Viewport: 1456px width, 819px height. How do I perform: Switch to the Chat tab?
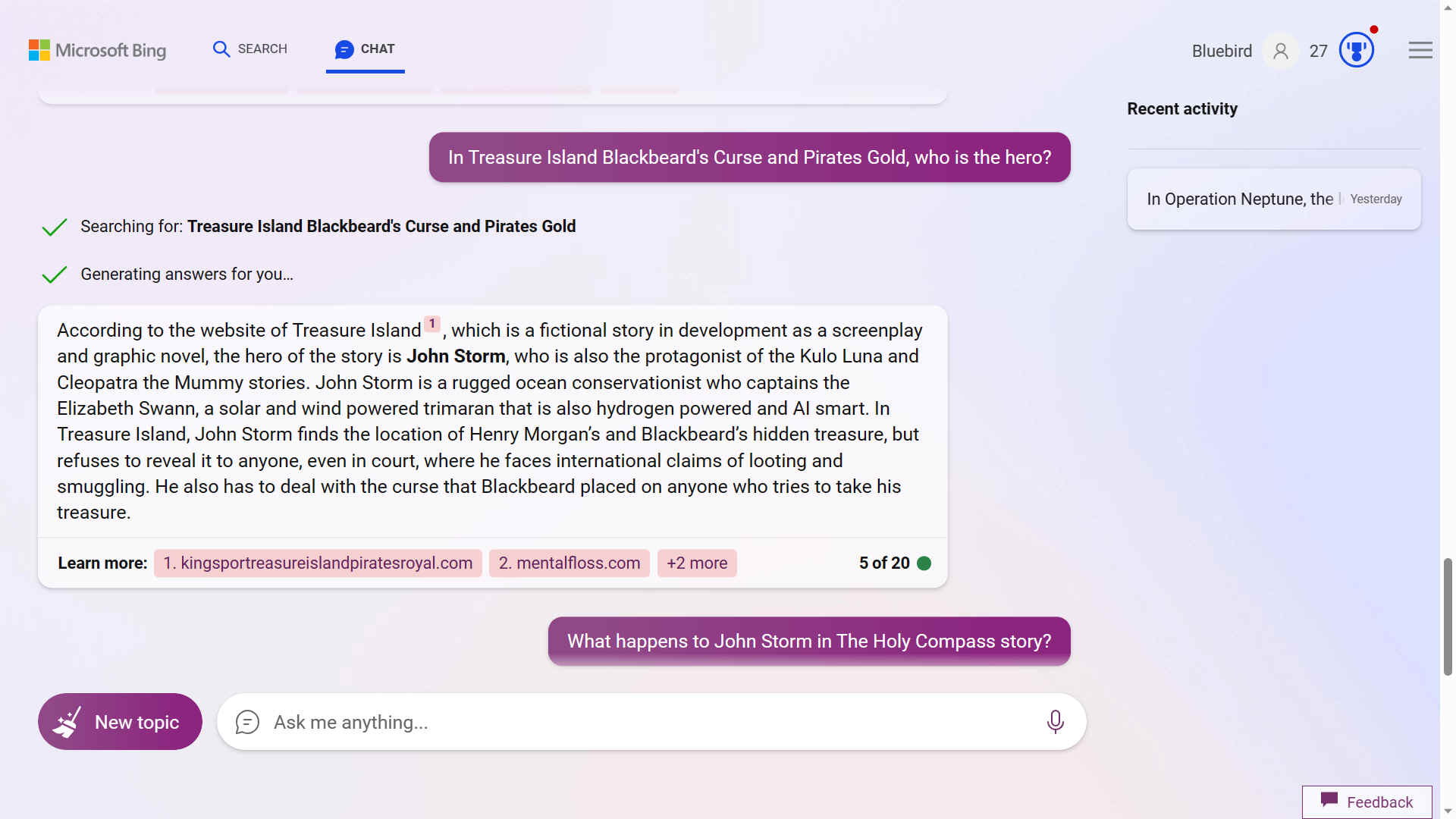tap(365, 49)
